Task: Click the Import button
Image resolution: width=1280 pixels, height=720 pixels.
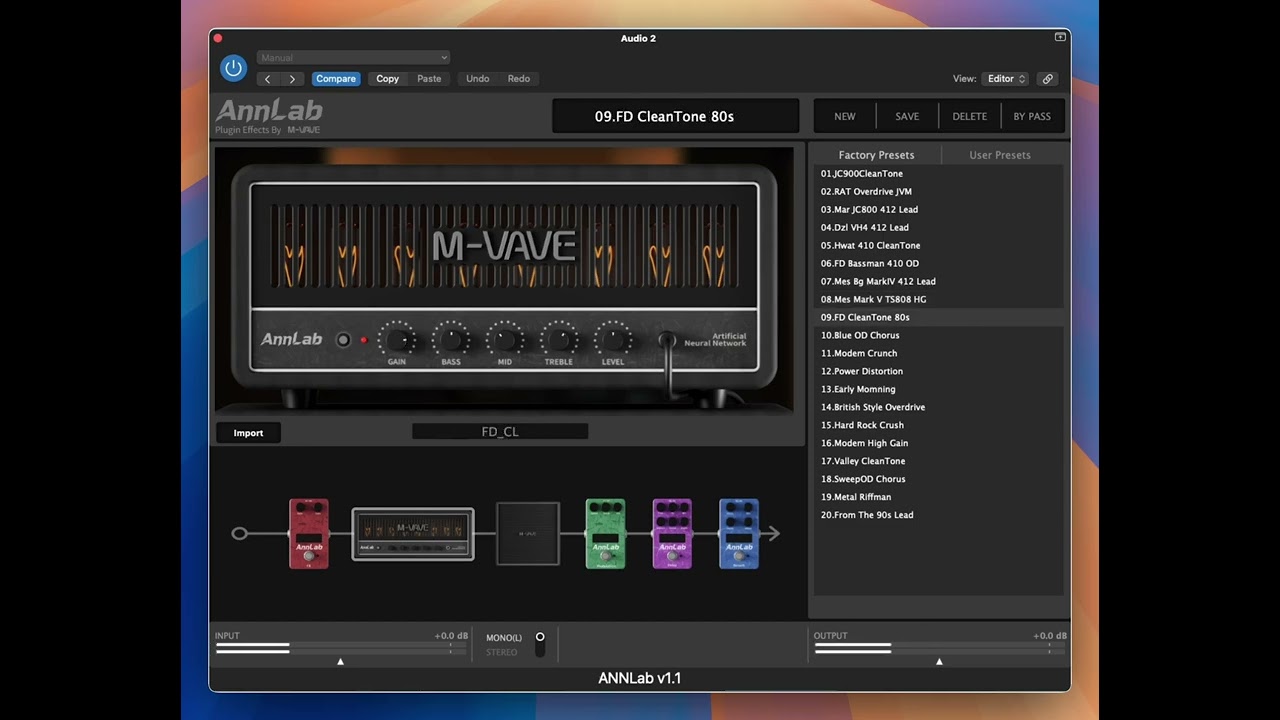Action: pyautogui.click(x=248, y=433)
